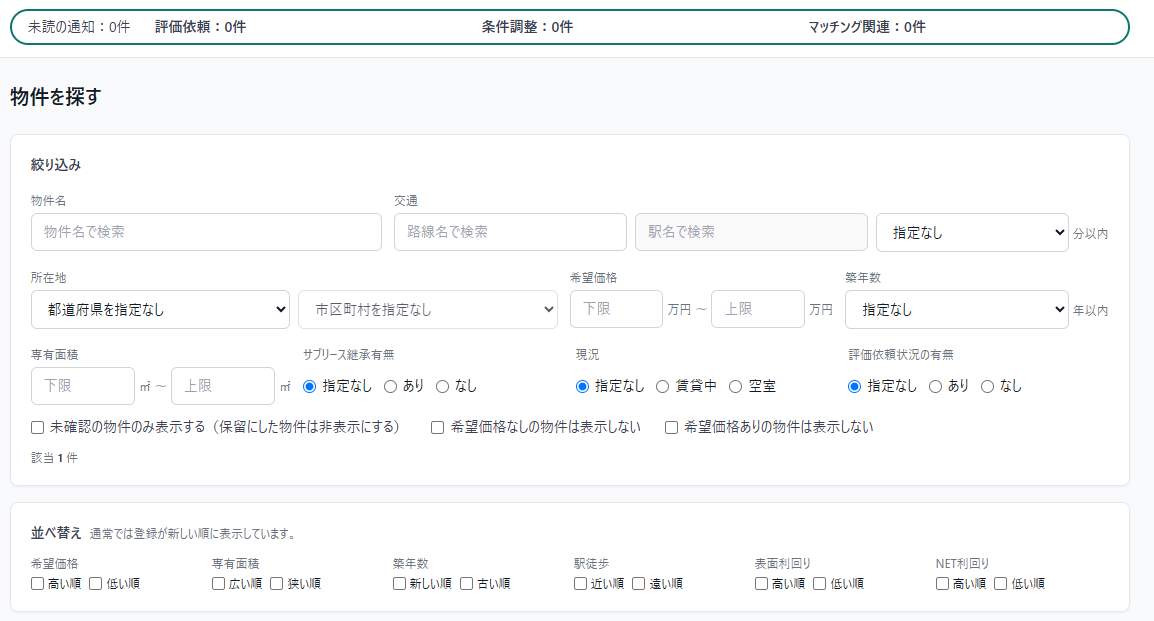The image size is (1154, 621).
Task: Open the 都道府県を指定なし prefecture dropdown
Action: 160,310
